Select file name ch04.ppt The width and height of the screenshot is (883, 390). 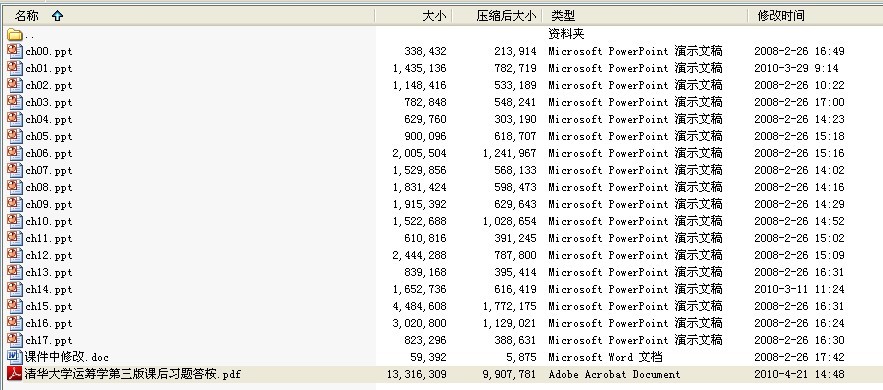(x=48, y=119)
